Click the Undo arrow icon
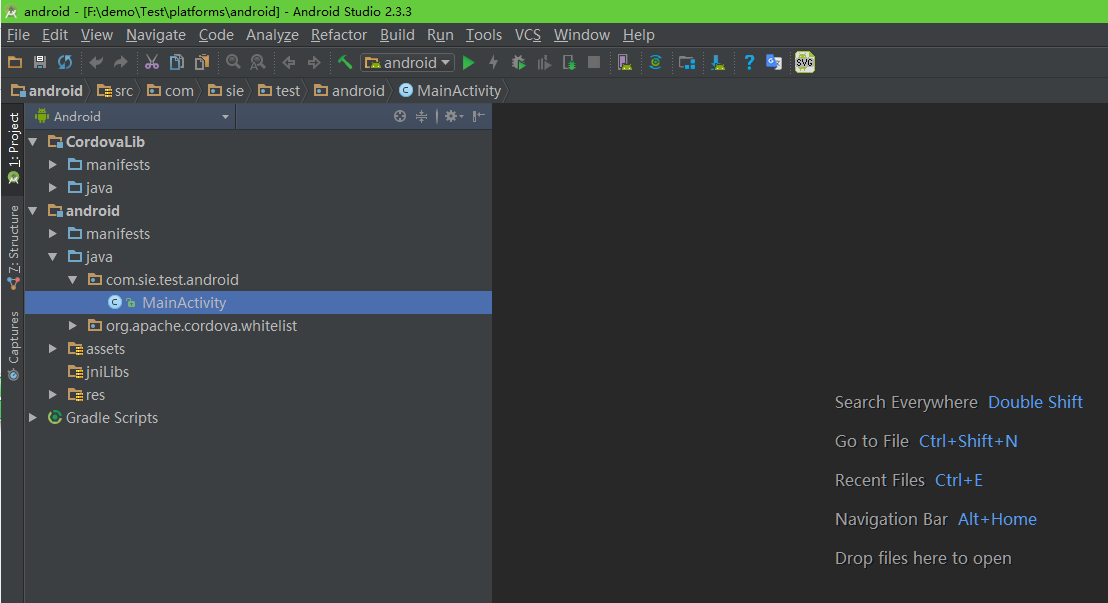 96,62
